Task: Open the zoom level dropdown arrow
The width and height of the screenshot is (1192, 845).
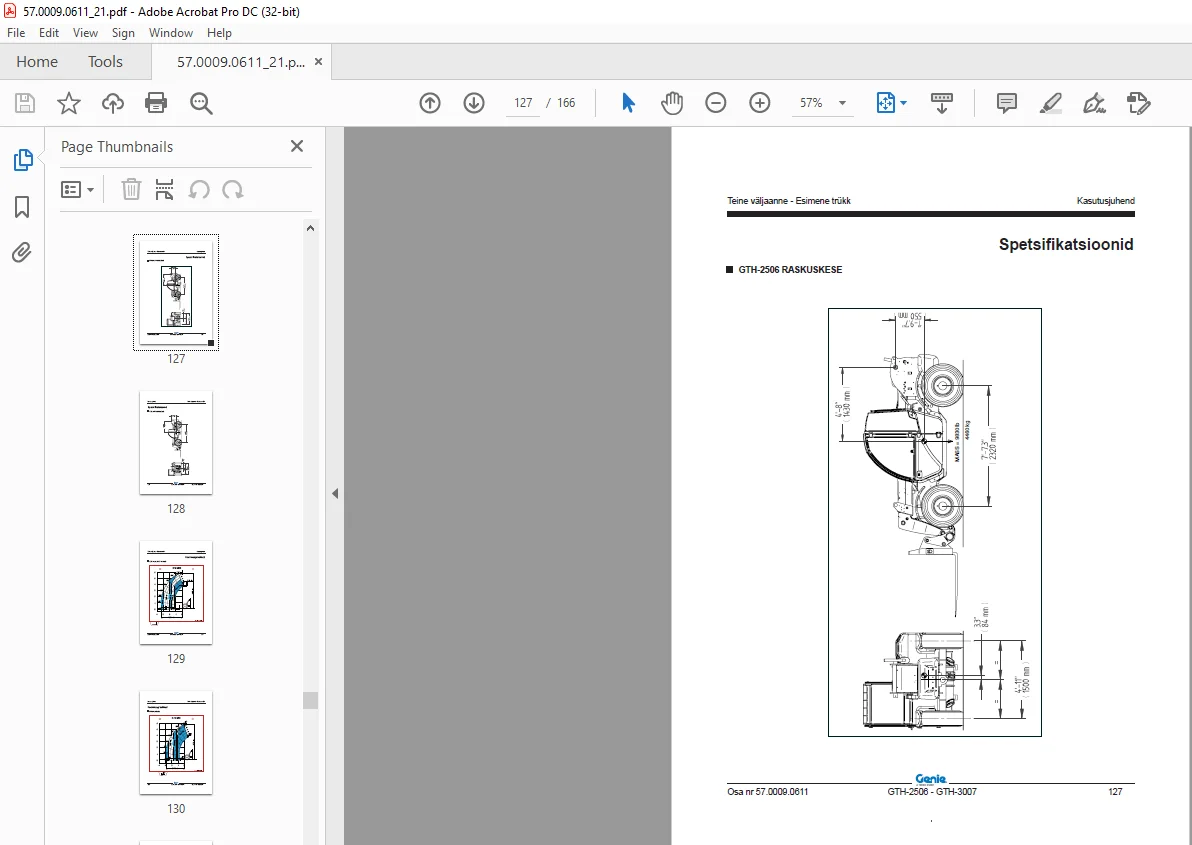Action: point(842,103)
